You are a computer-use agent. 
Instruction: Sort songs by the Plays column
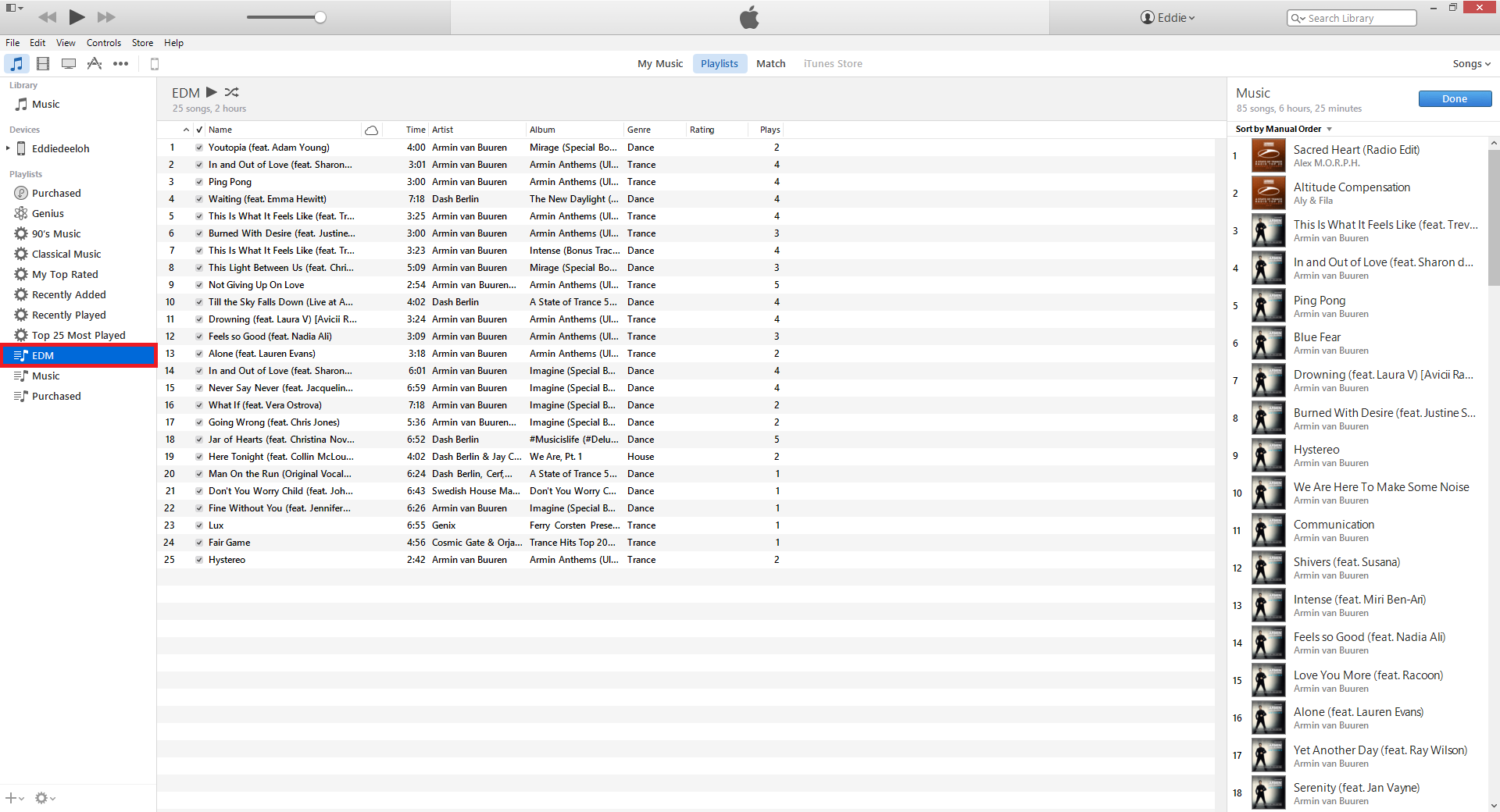pos(770,130)
